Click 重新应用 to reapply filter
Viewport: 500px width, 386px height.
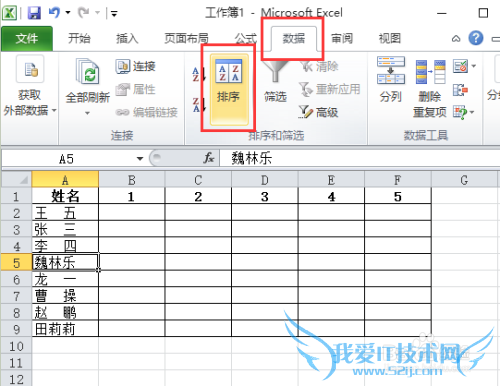coord(330,89)
